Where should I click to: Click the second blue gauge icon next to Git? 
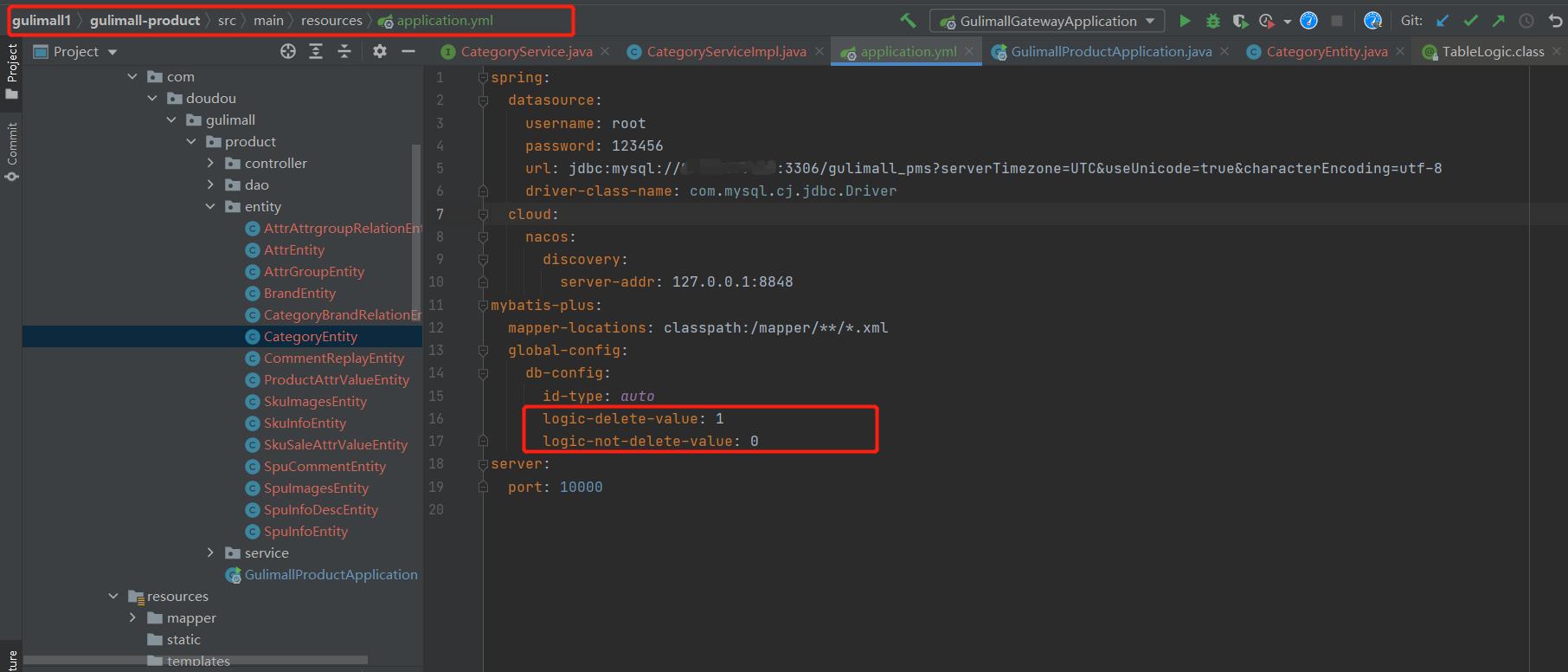[x=1372, y=21]
